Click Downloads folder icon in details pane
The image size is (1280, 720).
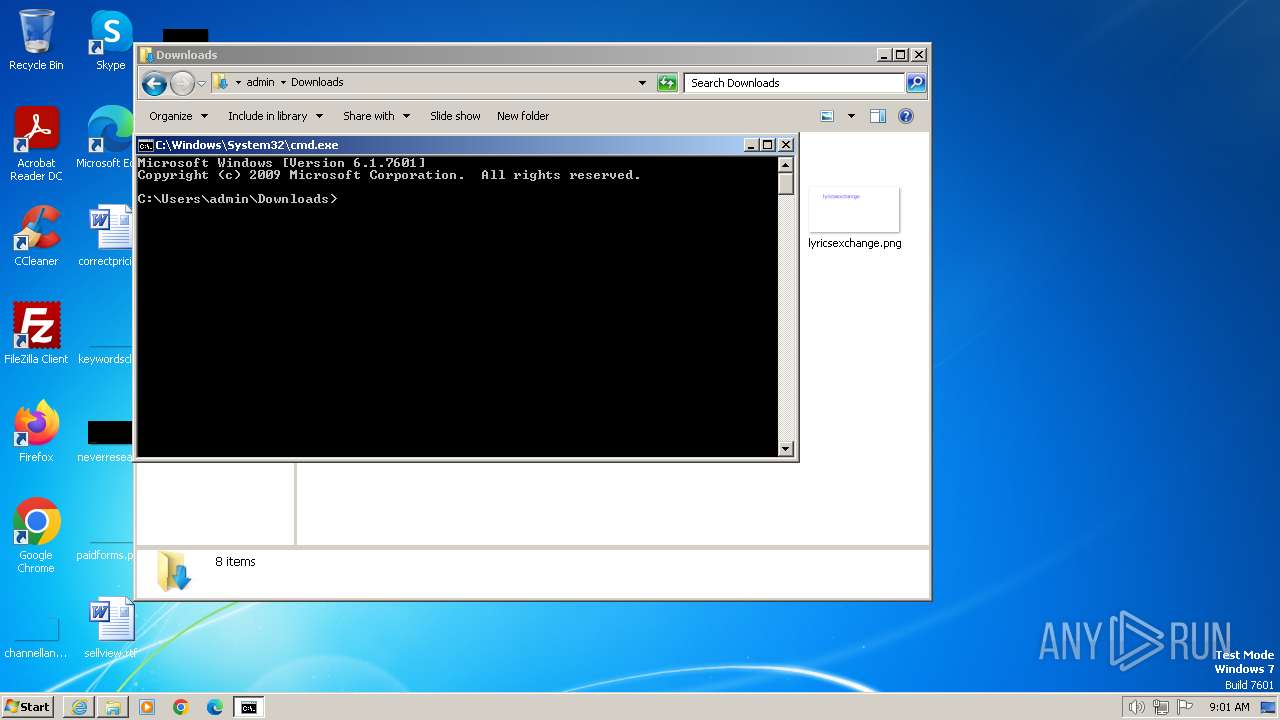[173, 571]
